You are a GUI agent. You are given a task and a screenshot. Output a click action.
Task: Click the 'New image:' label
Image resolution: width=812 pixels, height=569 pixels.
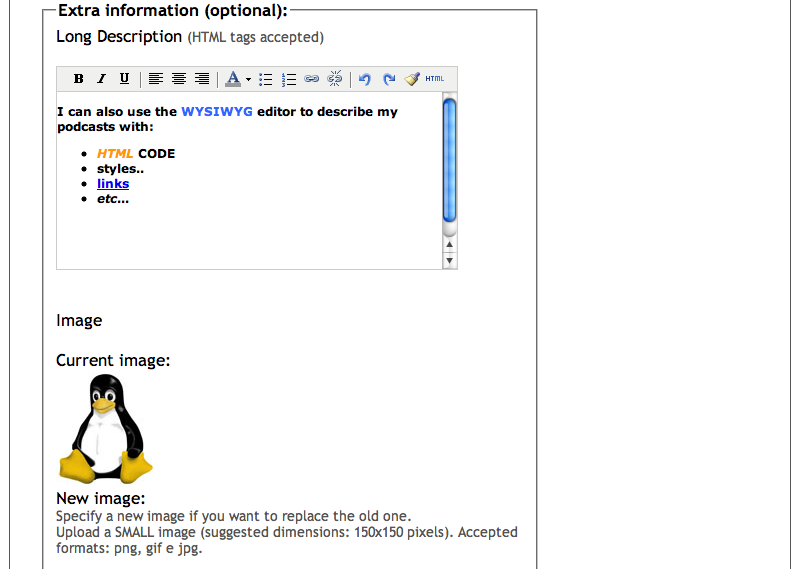[x=100, y=498]
